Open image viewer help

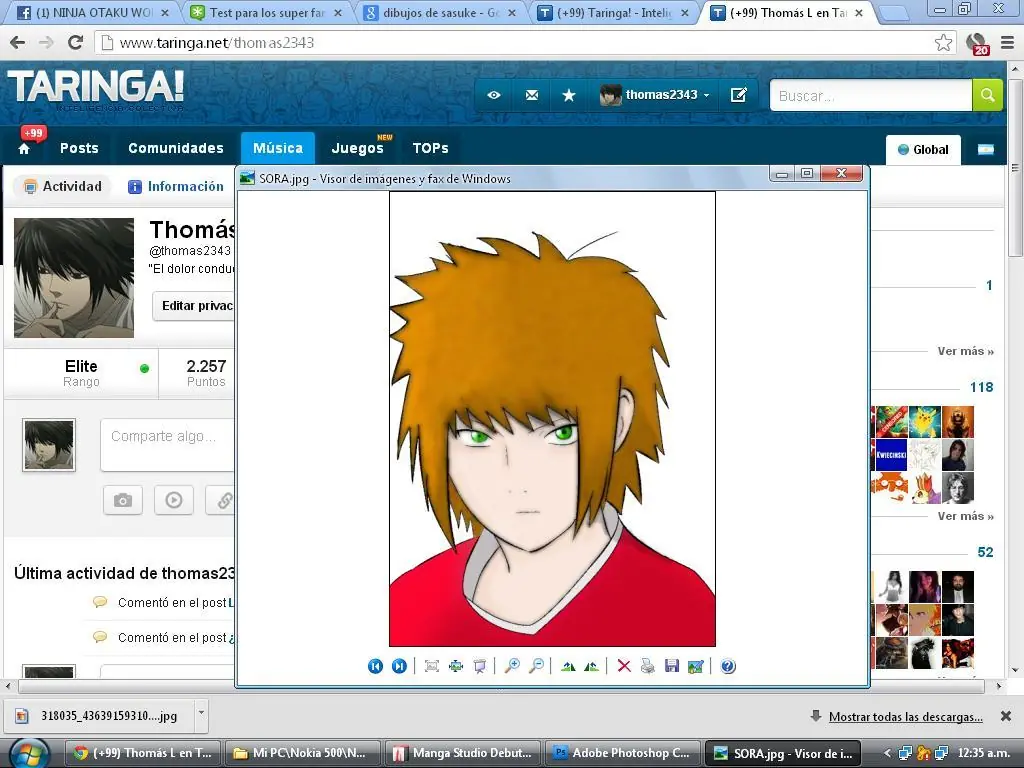pos(728,666)
